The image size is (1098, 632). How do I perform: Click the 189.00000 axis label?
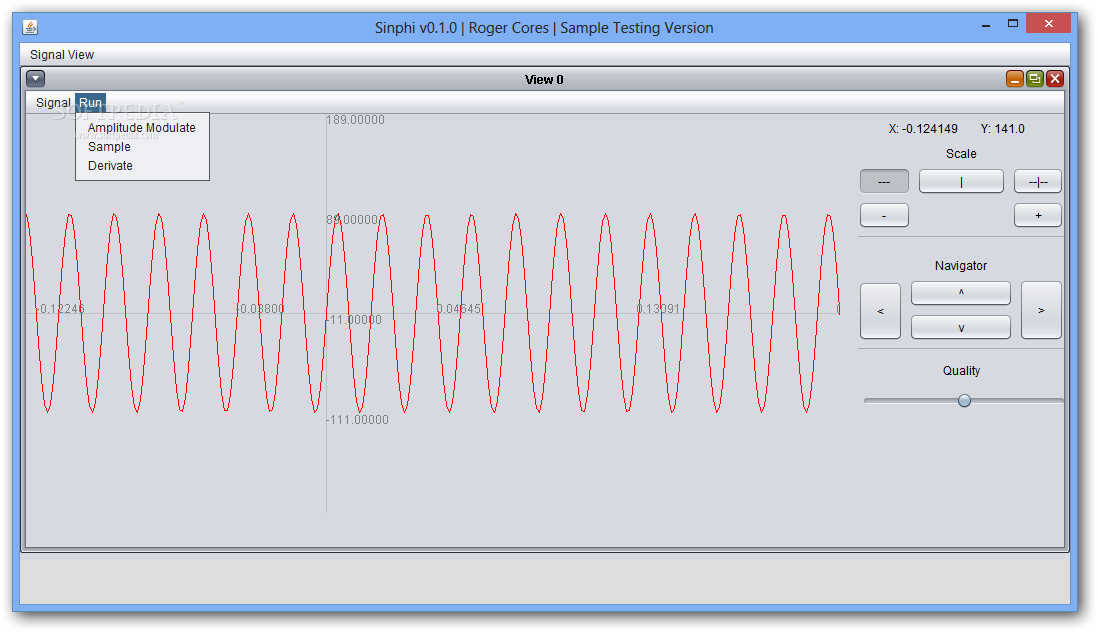pyautogui.click(x=356, y=120)
